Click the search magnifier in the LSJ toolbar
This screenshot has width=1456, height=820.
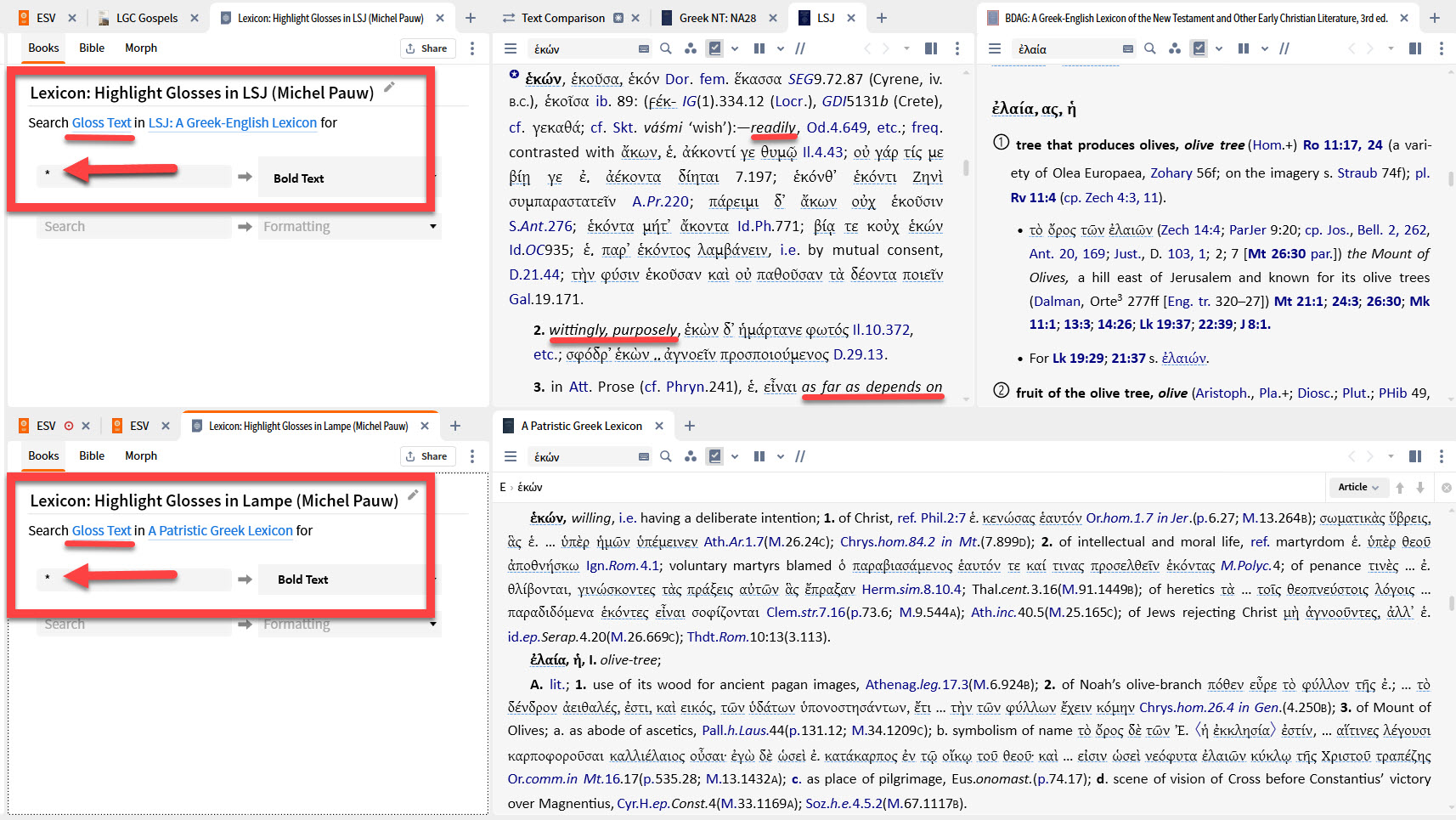point(666,48)
